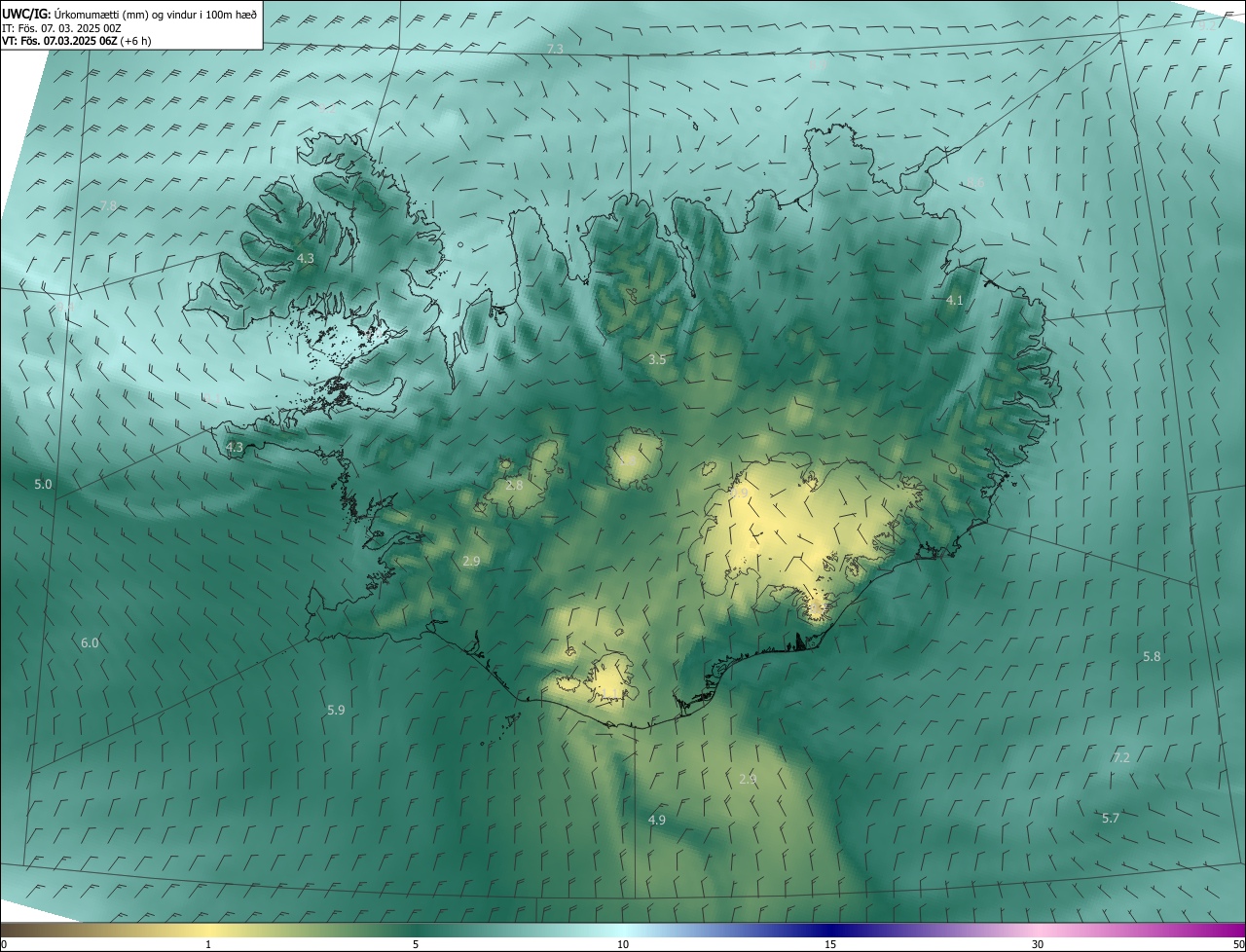Click the "VT: Fös. 07.03.2025 06Z (+6 h)" line
Viewport: 1246px width, 952px height.
pyautogui.click(x=76, y=41)
